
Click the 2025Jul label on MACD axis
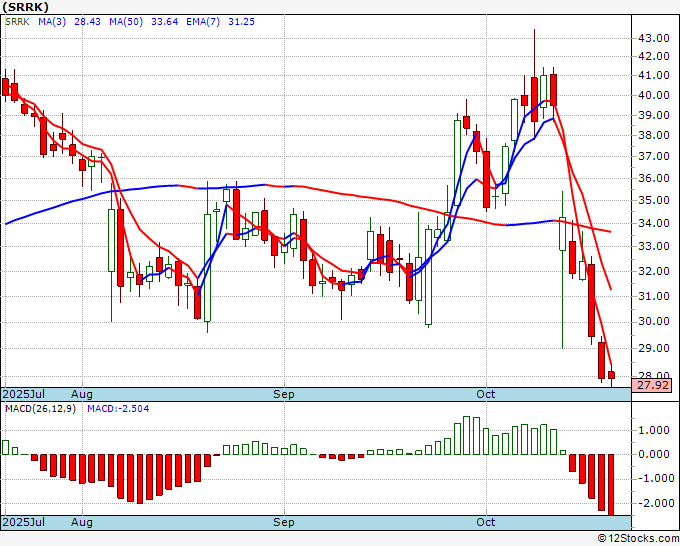tap(23, 522)
